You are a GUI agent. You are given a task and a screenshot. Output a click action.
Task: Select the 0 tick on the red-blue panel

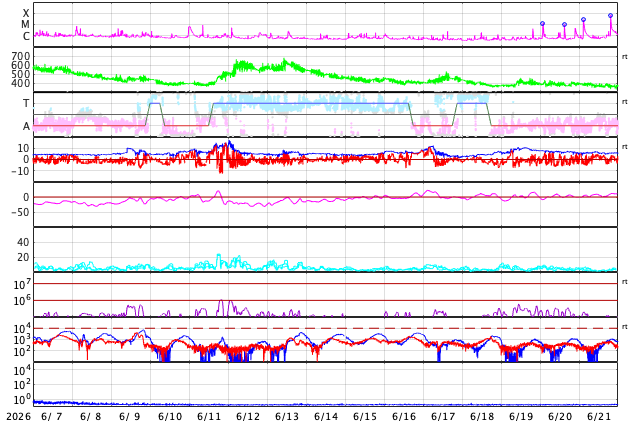pyautogui.click(x=27, y=159)
